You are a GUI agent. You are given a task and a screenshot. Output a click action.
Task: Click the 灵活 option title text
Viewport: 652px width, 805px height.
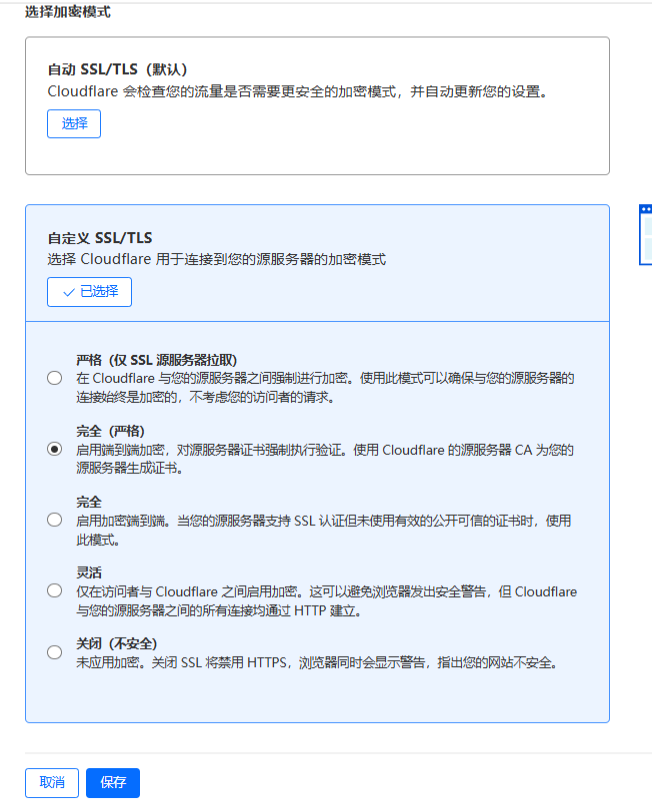(89, 572)
